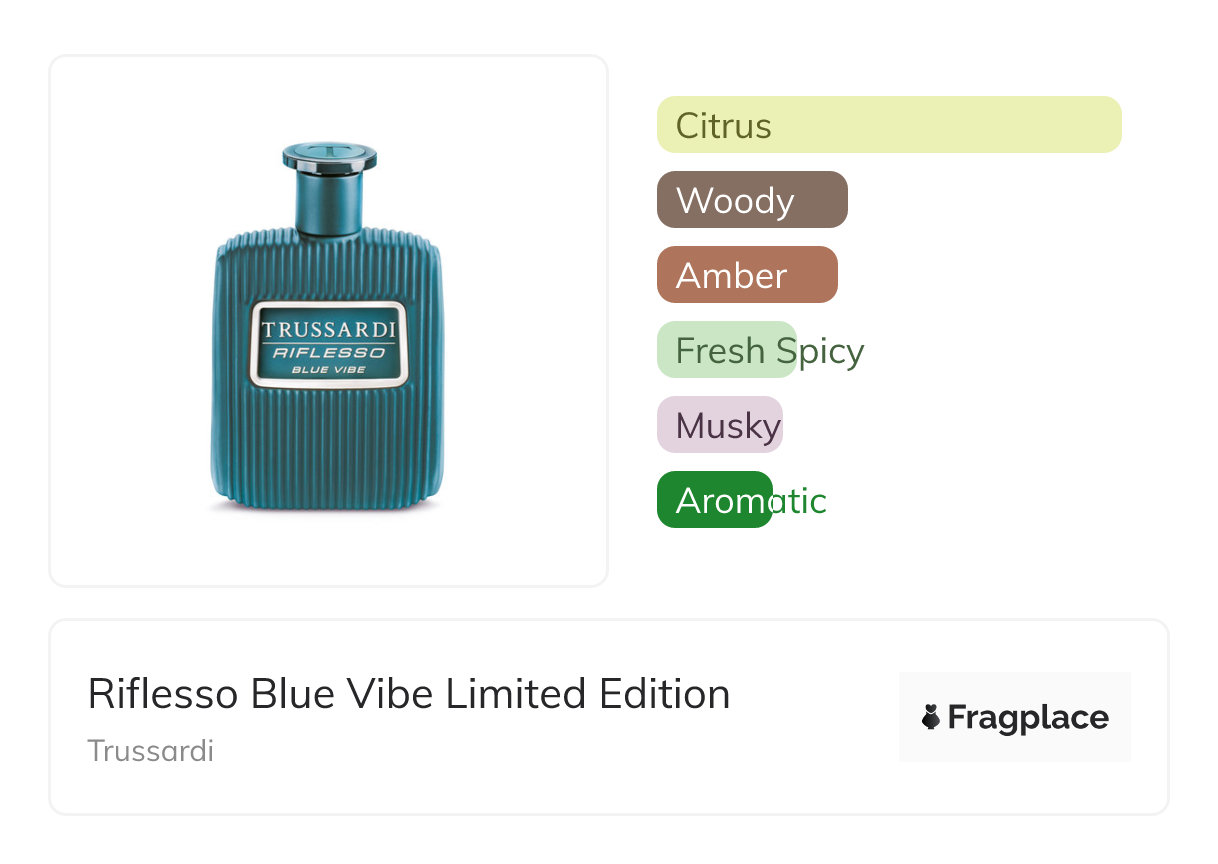The image size is (1218, 864).
Task: Choose the Fresh Spicy accord bar
Action: pyautogui.click(x=727, y=350)
